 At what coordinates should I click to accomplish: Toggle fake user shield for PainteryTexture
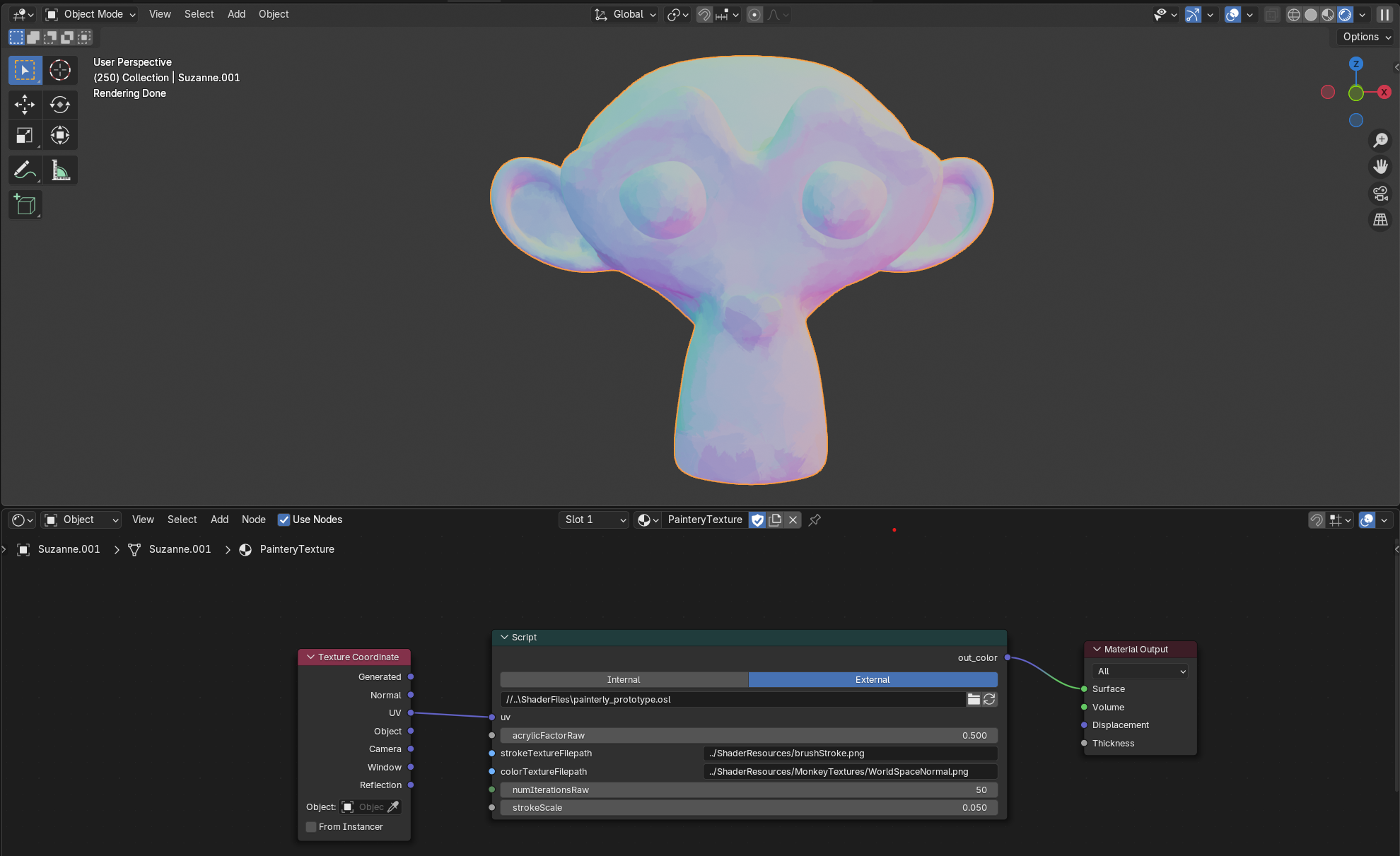point(757,520)
